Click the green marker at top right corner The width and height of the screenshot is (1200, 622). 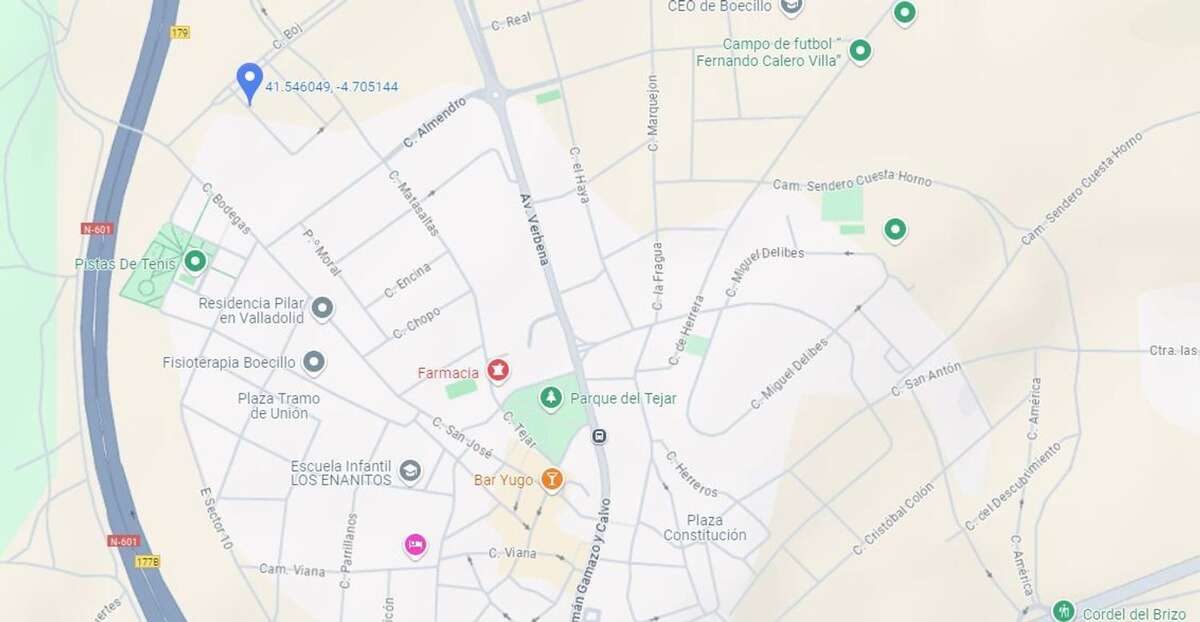pyautogui.click(x=904, y=14)
